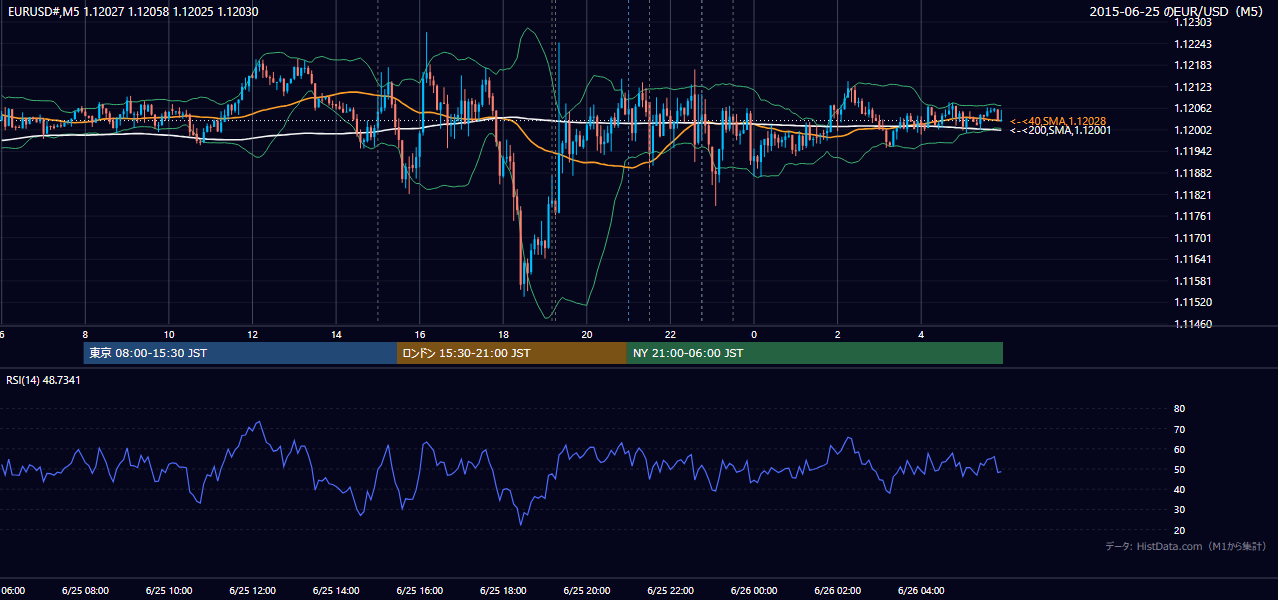The height and width of the screenshot is (600, 1278).
Task: Click the 6/26 00:00 date label
Action: tap(754, 591)
